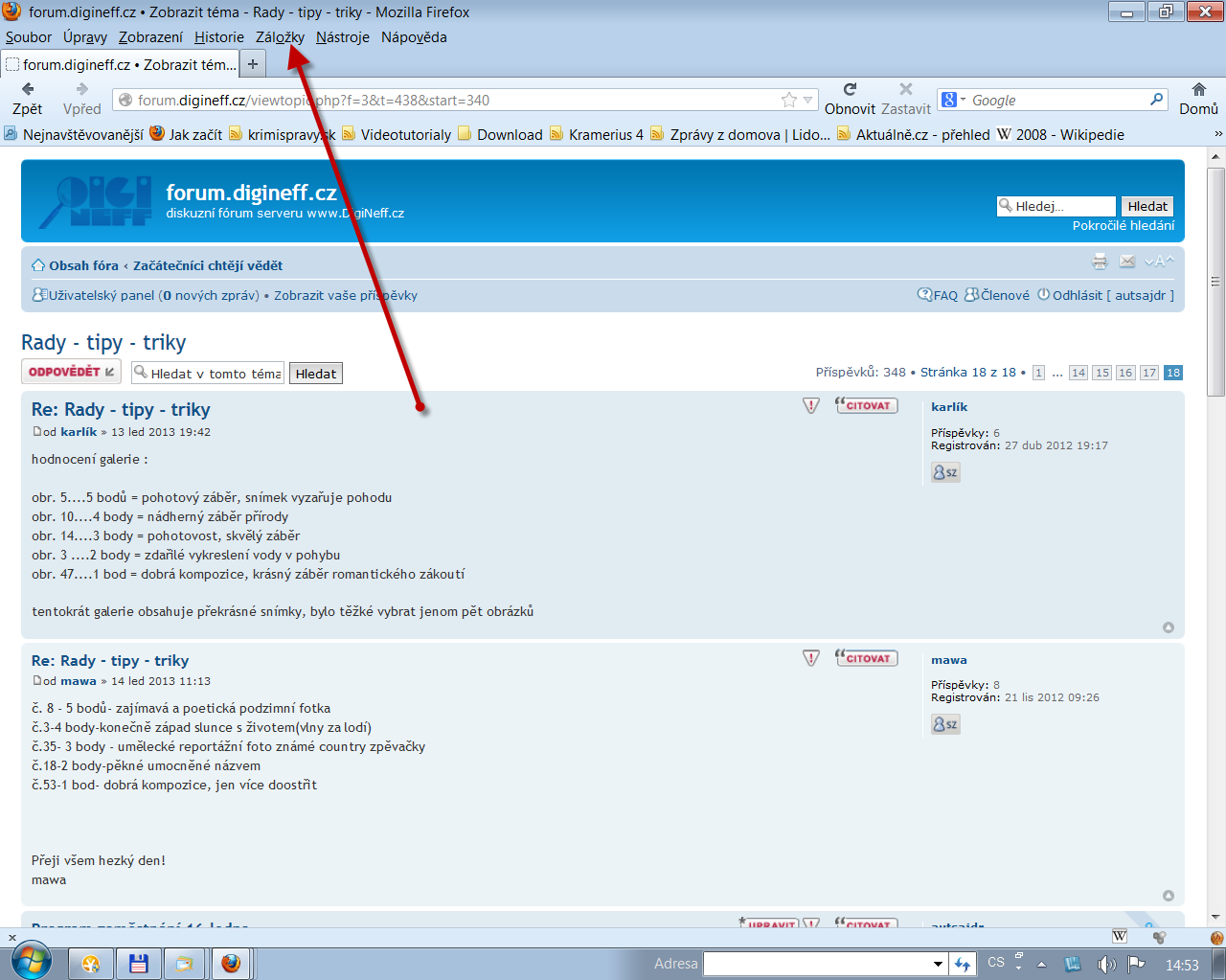Expand the Google search engine selector

pos(953,100)
